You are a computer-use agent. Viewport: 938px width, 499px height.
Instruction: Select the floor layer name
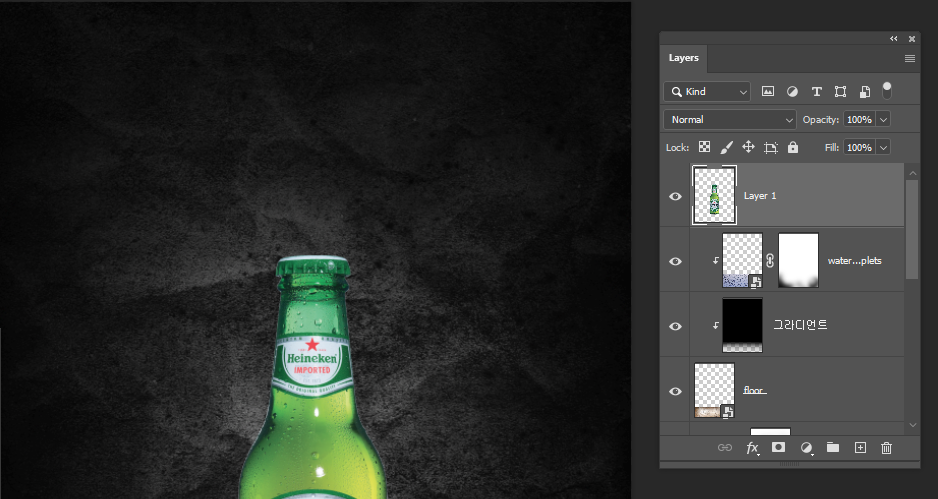tap(754, 390)
